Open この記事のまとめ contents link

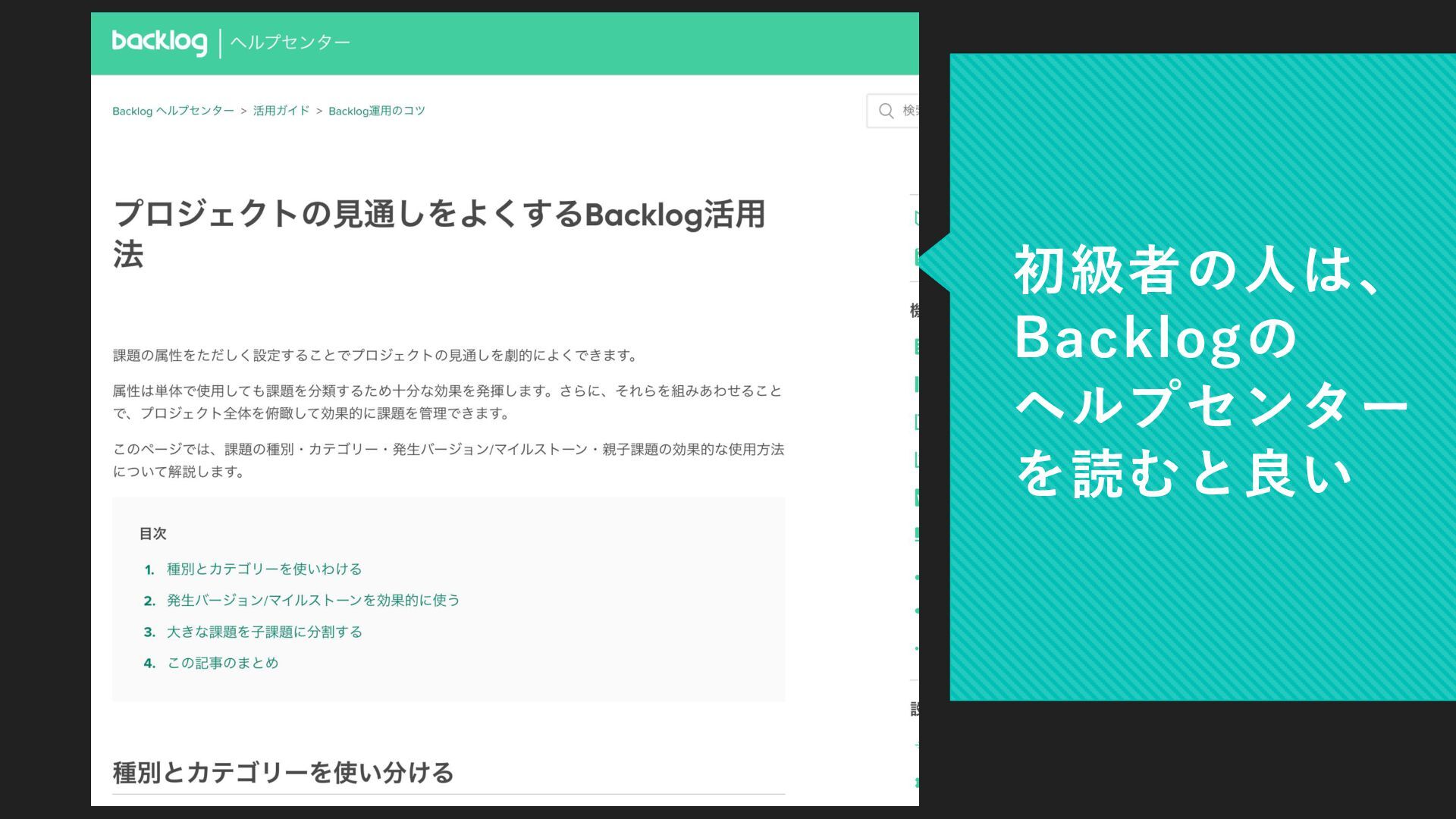click(x=222, y=663)
